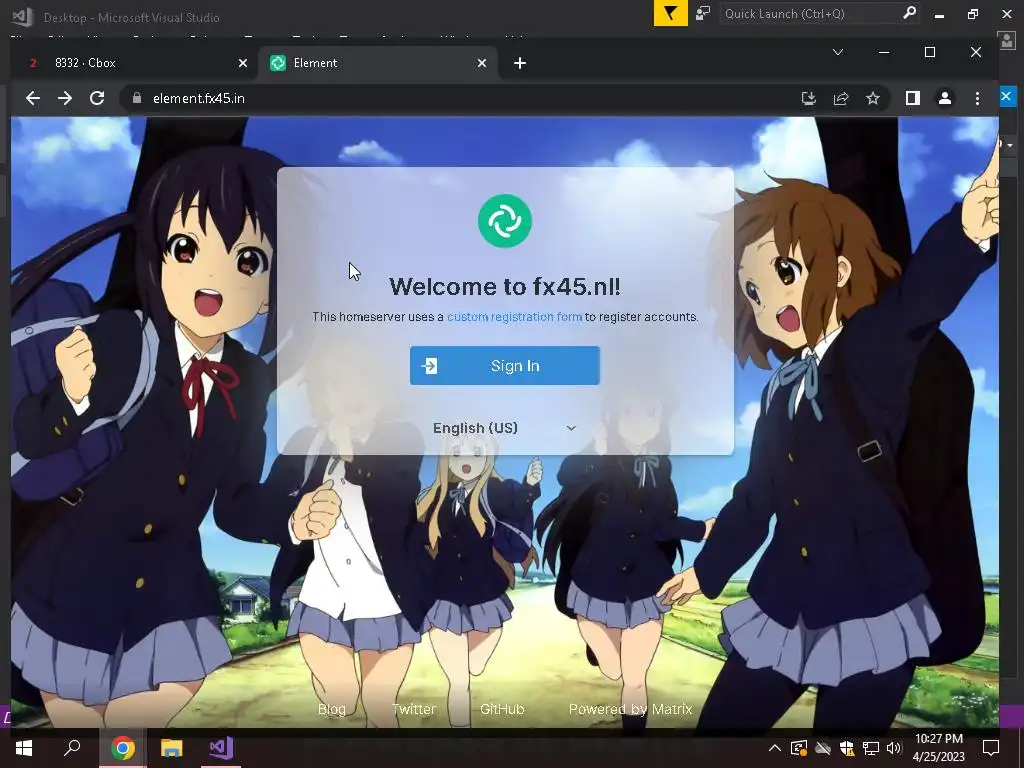Click the Visual Studio taskbar icon

click(x=221, y=748)
